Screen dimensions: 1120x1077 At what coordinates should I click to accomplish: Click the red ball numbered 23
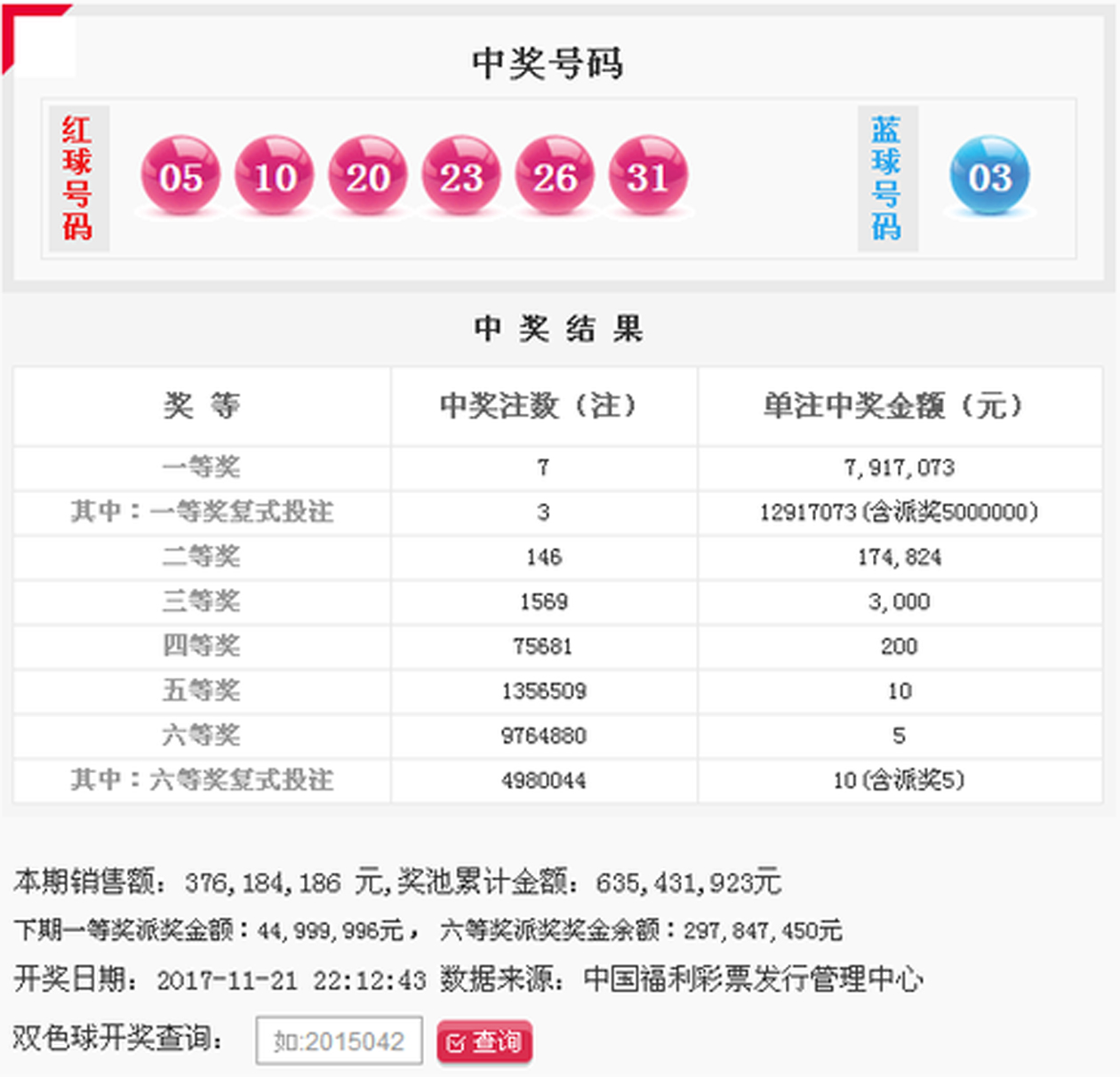pos(461,176)
